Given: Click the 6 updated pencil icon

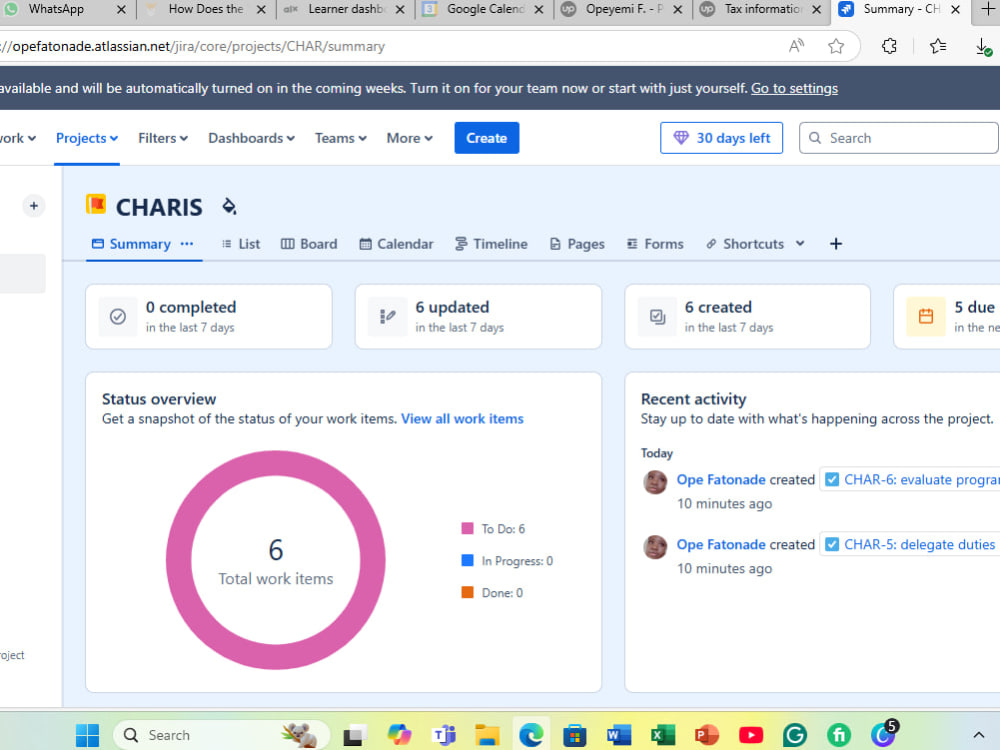Looking at the screenshot, I should click(388, 316).
